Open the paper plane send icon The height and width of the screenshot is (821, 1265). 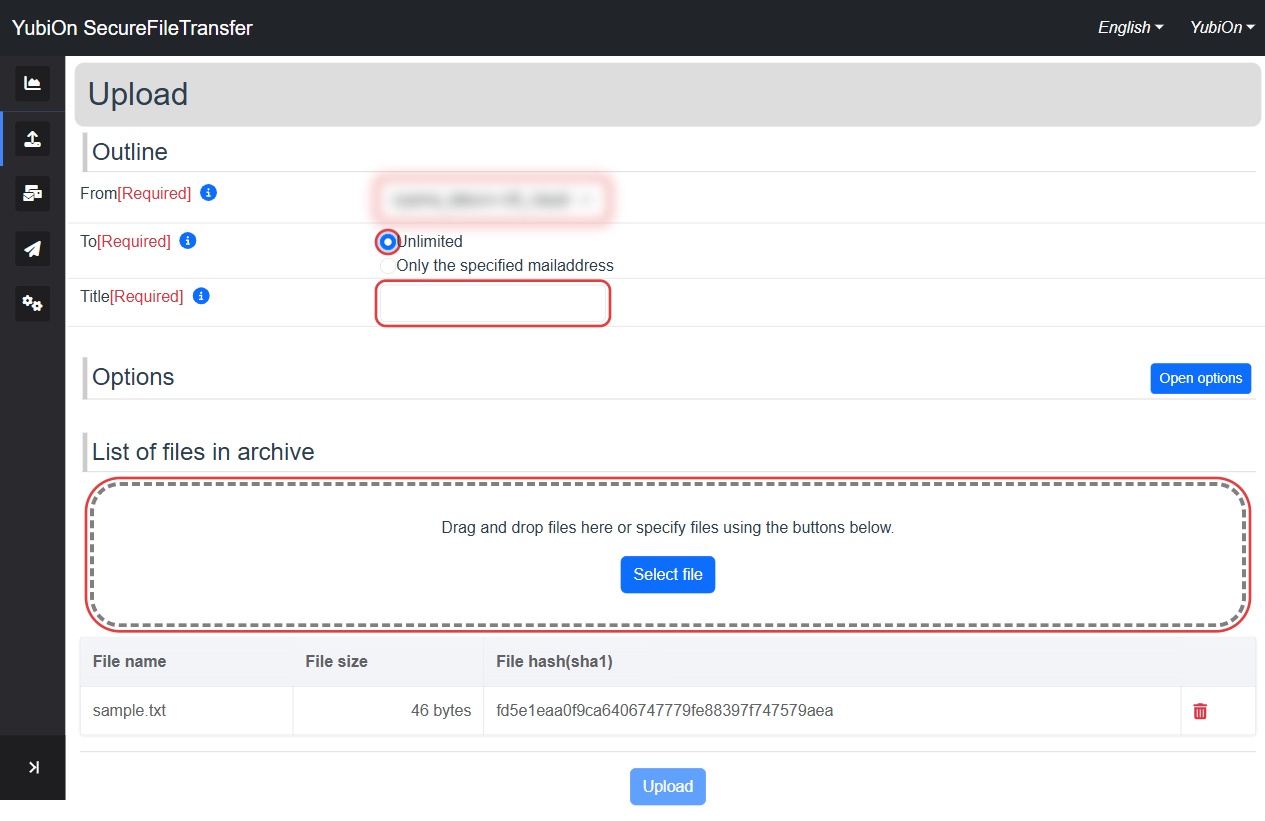32,248
